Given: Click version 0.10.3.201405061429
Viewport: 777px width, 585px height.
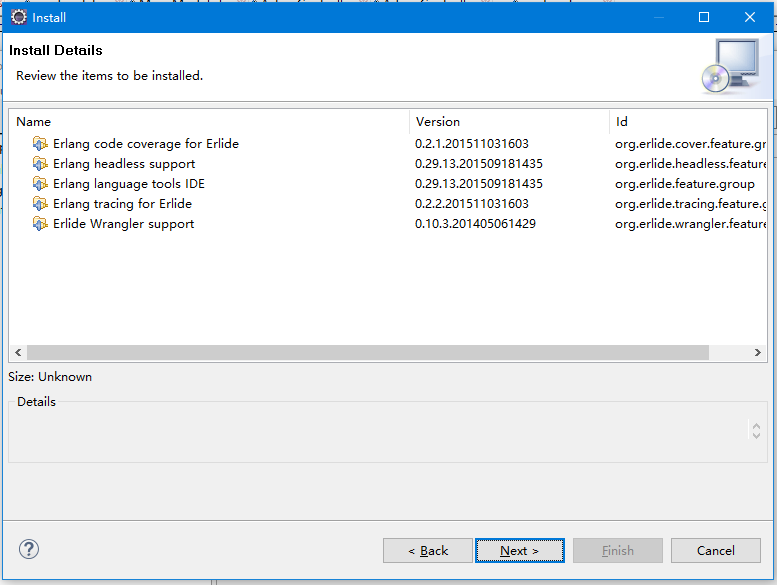Looking at the screenshot, I should click(x=475, y=224).
